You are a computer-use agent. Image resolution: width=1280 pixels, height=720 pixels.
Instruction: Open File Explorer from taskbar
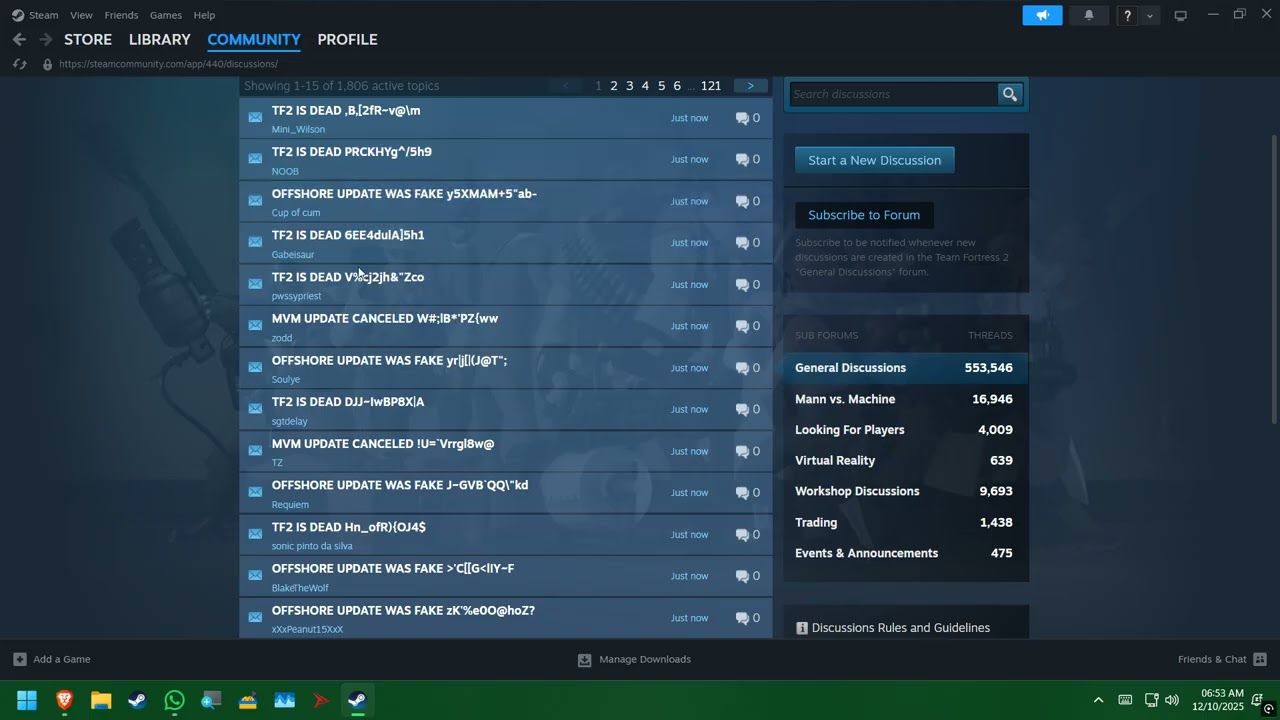tap(101, 700)
